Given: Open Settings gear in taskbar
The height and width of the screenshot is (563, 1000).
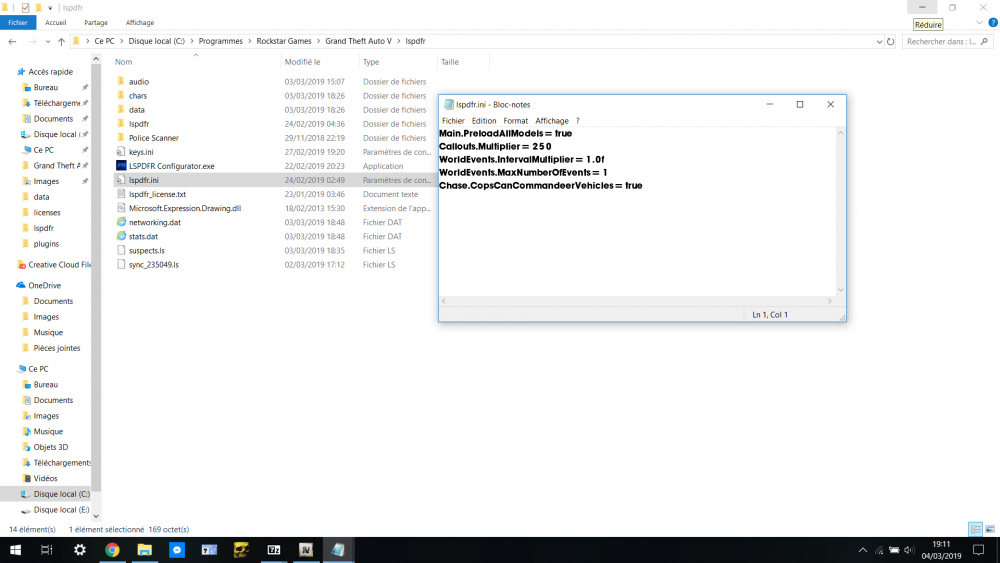Looking at the screenshot, I should [80, 550].
